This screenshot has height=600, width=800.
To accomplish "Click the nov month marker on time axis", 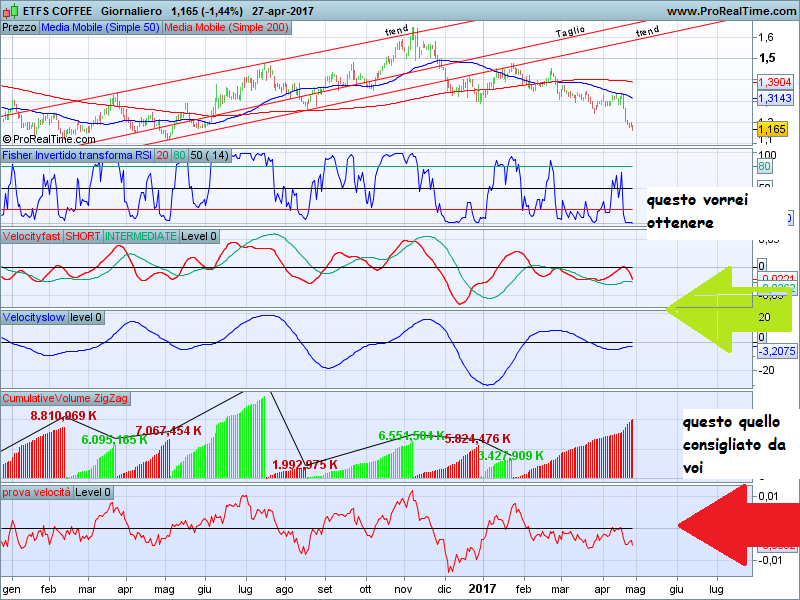I will coord(403,589).
